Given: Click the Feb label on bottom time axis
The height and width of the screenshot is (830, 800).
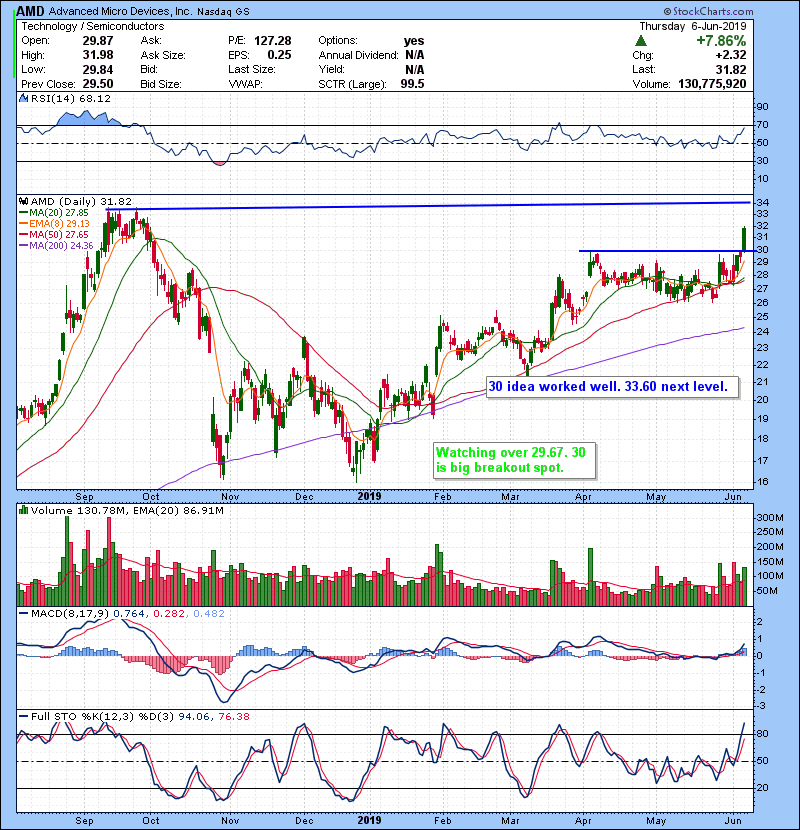Looking at the screenshot, I should [x=442, y=820].
